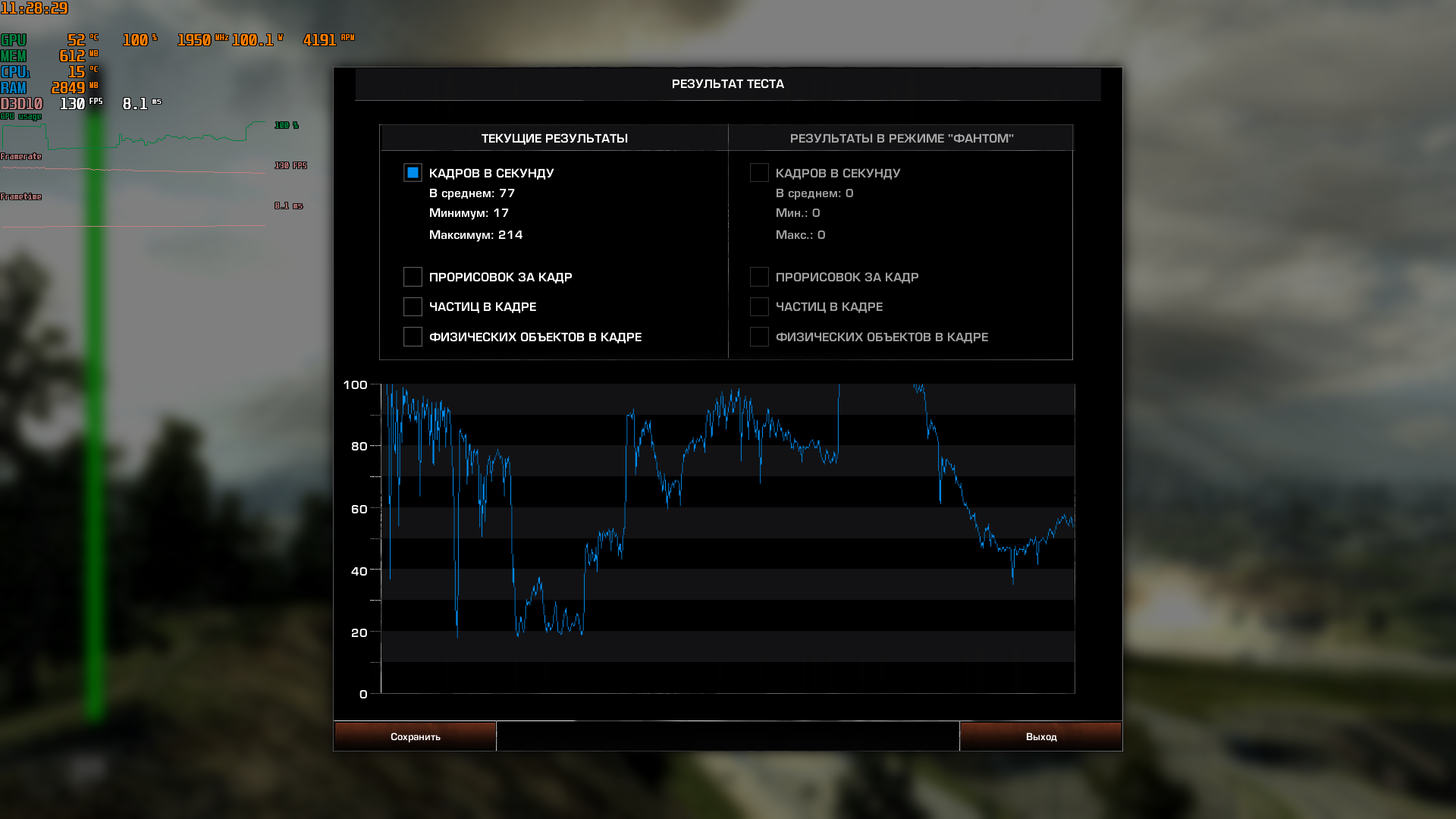Click the Сохранить button
Viewport: 1456px width, 819px height.
pyautogui.click(x=415, y=736)
